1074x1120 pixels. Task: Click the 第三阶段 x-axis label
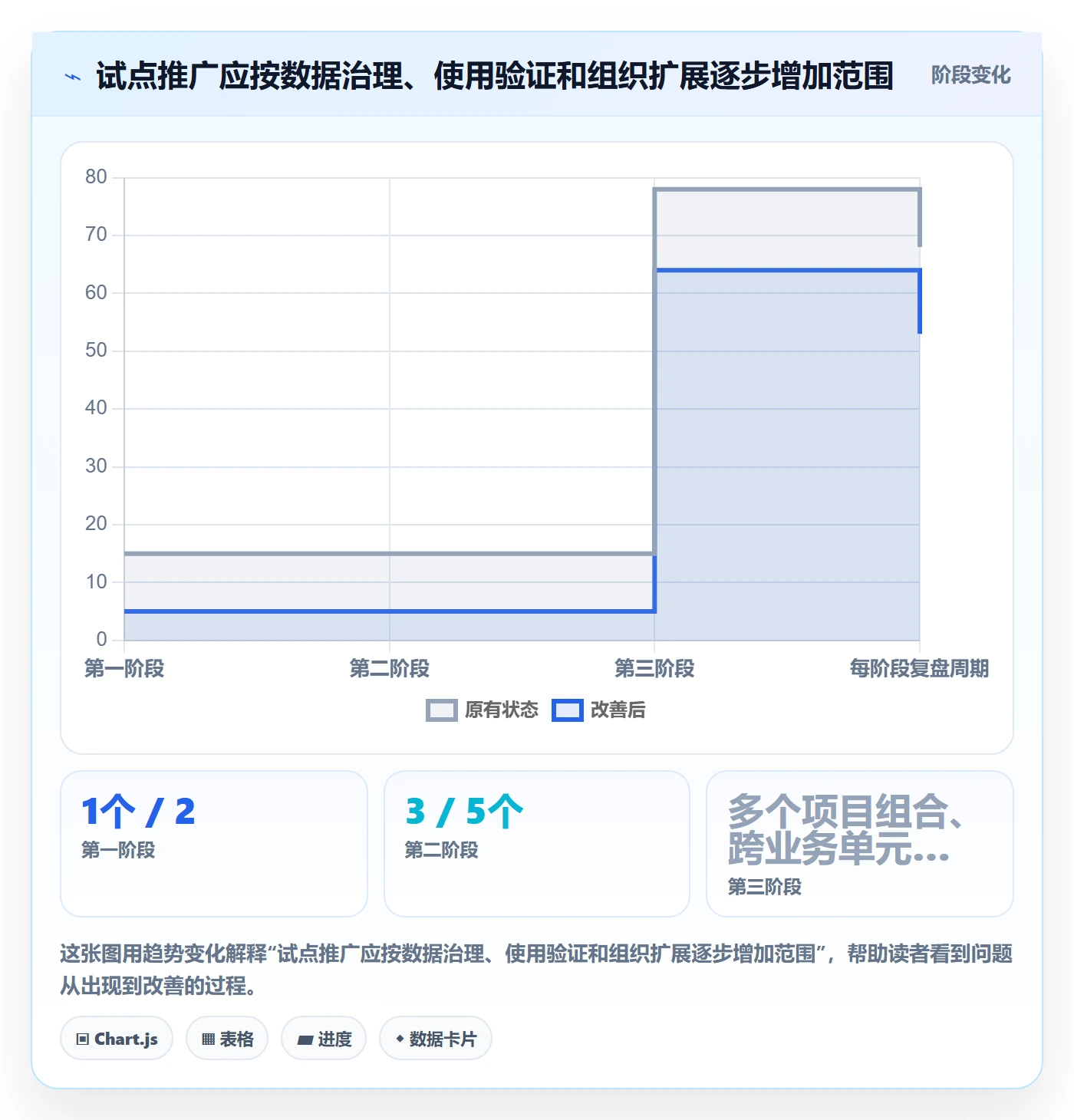click(x=654, y=669)
